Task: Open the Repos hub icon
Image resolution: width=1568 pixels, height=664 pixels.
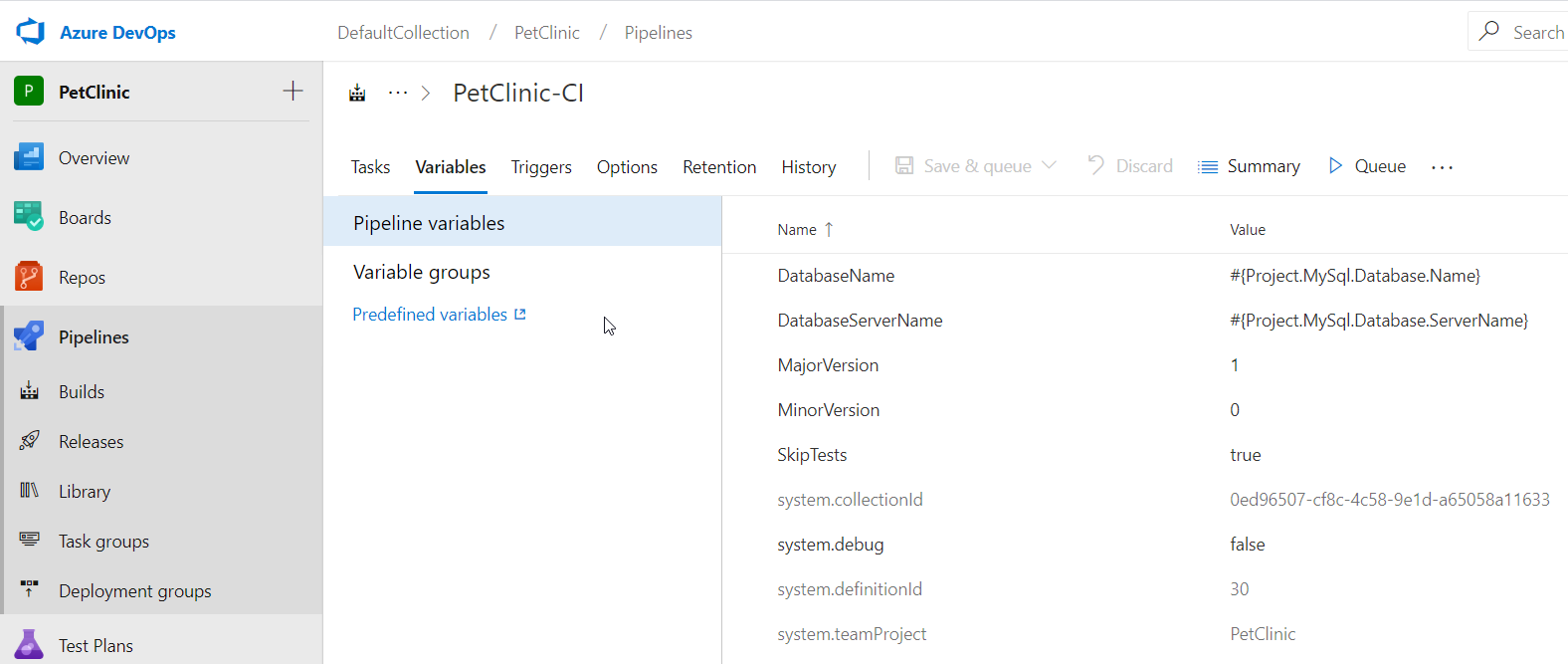Action: (29, 277)
